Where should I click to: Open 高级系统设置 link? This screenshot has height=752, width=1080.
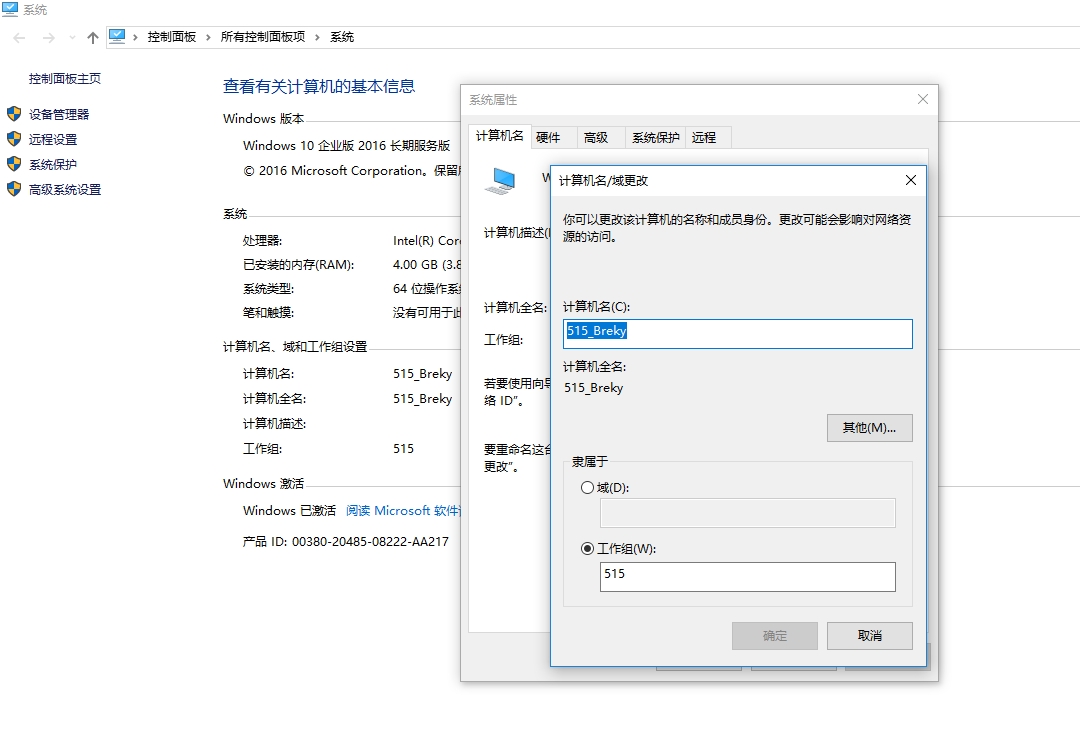pos(65,189)
